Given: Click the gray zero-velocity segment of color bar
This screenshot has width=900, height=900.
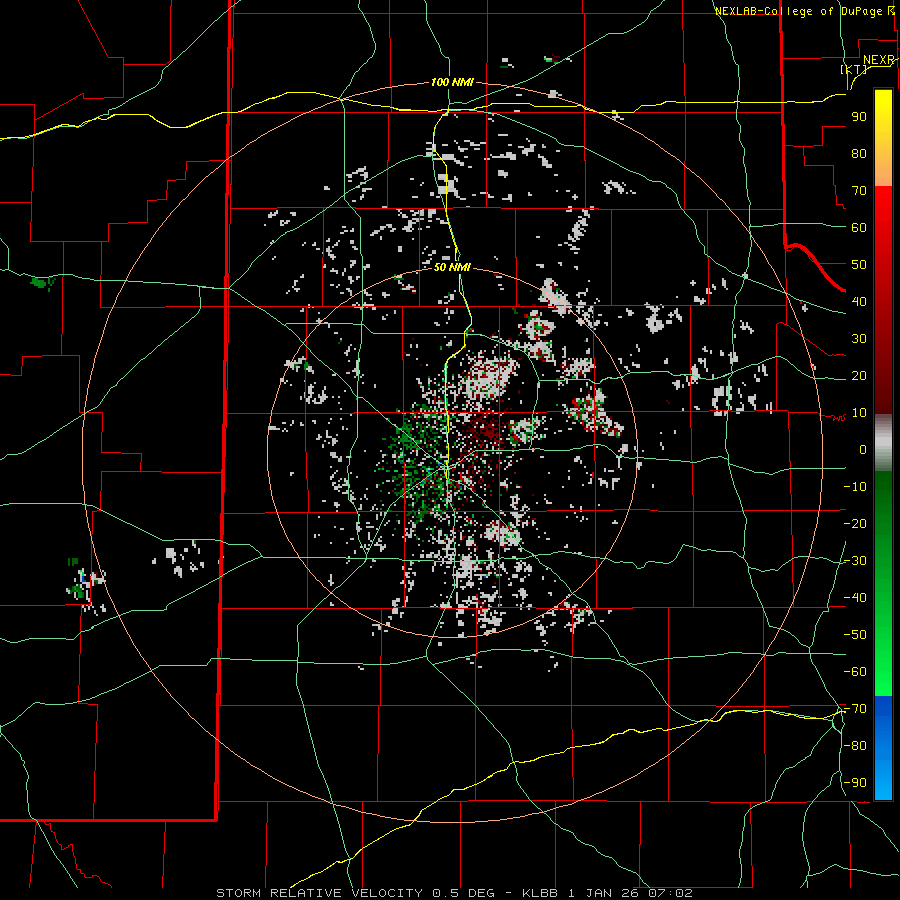Looking at the screenshot, I should tap(883, 443).
